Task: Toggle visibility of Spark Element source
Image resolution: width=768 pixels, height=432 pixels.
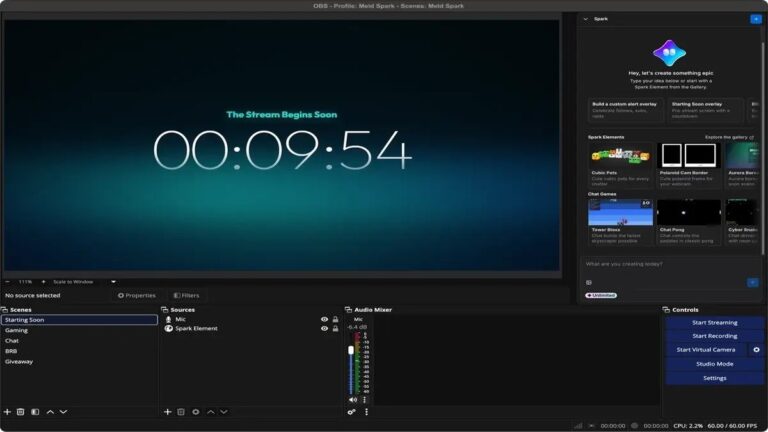Action: [x=324, y=329]
